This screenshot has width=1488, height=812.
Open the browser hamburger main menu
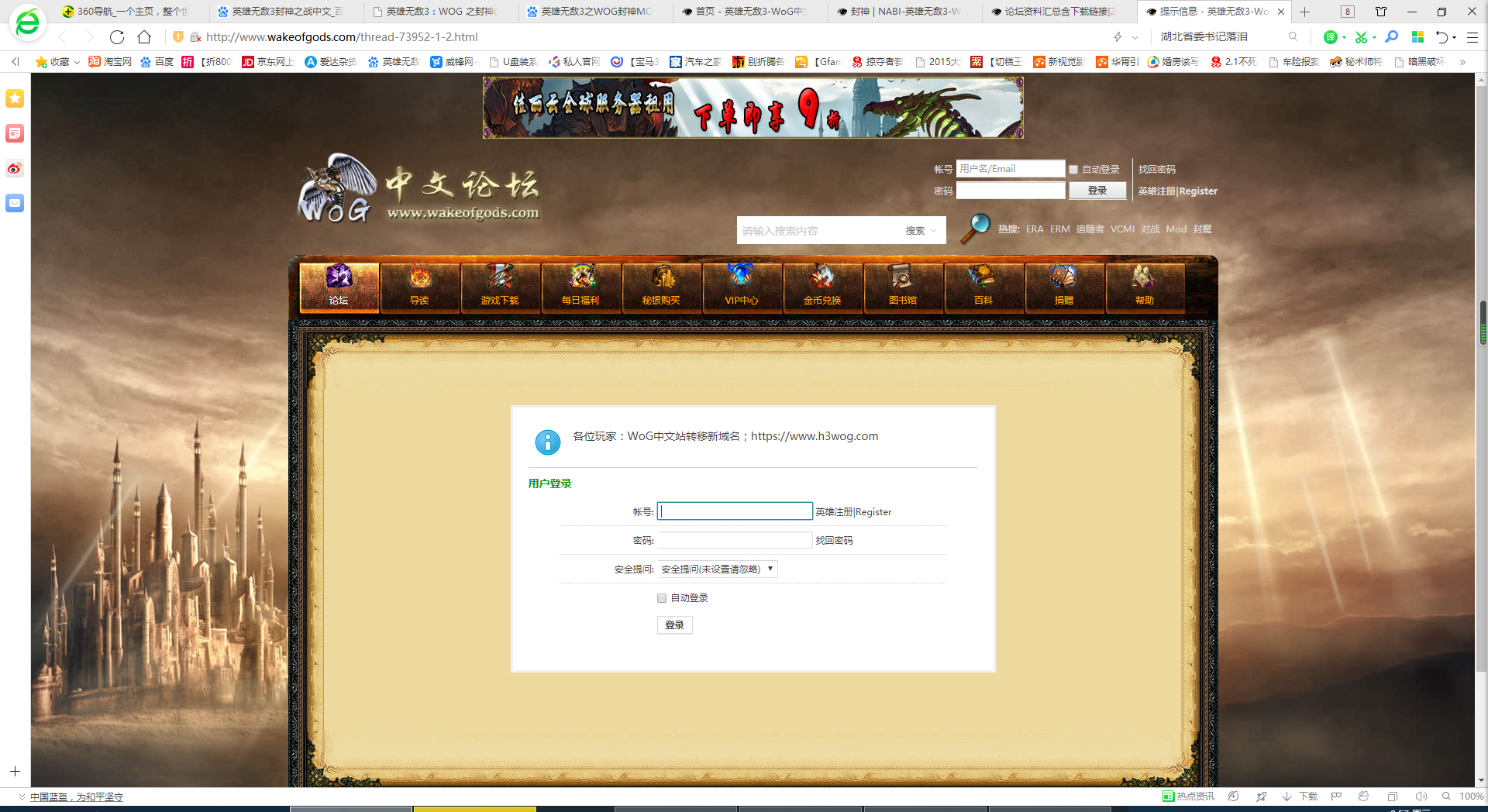click(1472, 36)
